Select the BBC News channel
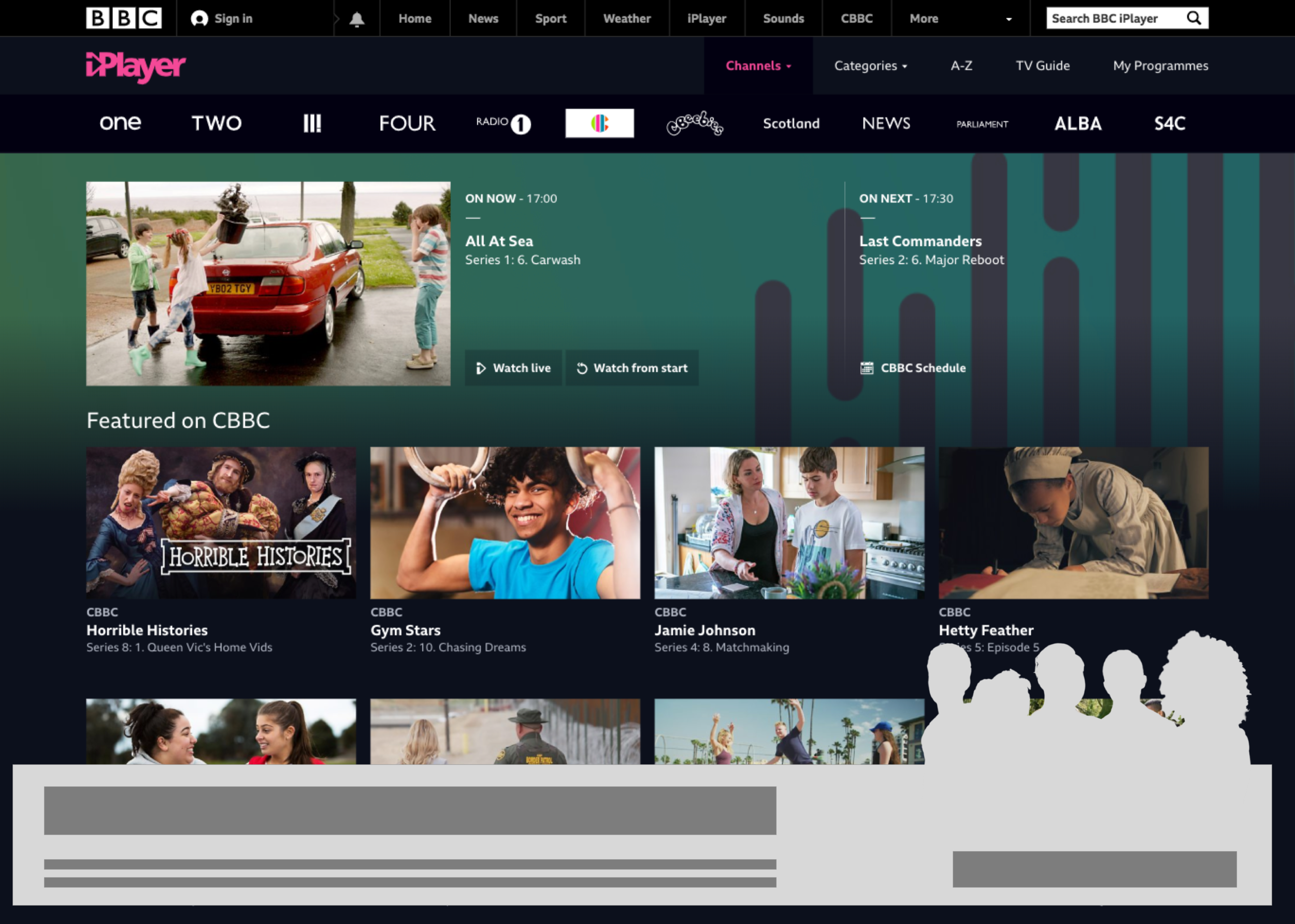1295x924 pixels. click(886, 123)
